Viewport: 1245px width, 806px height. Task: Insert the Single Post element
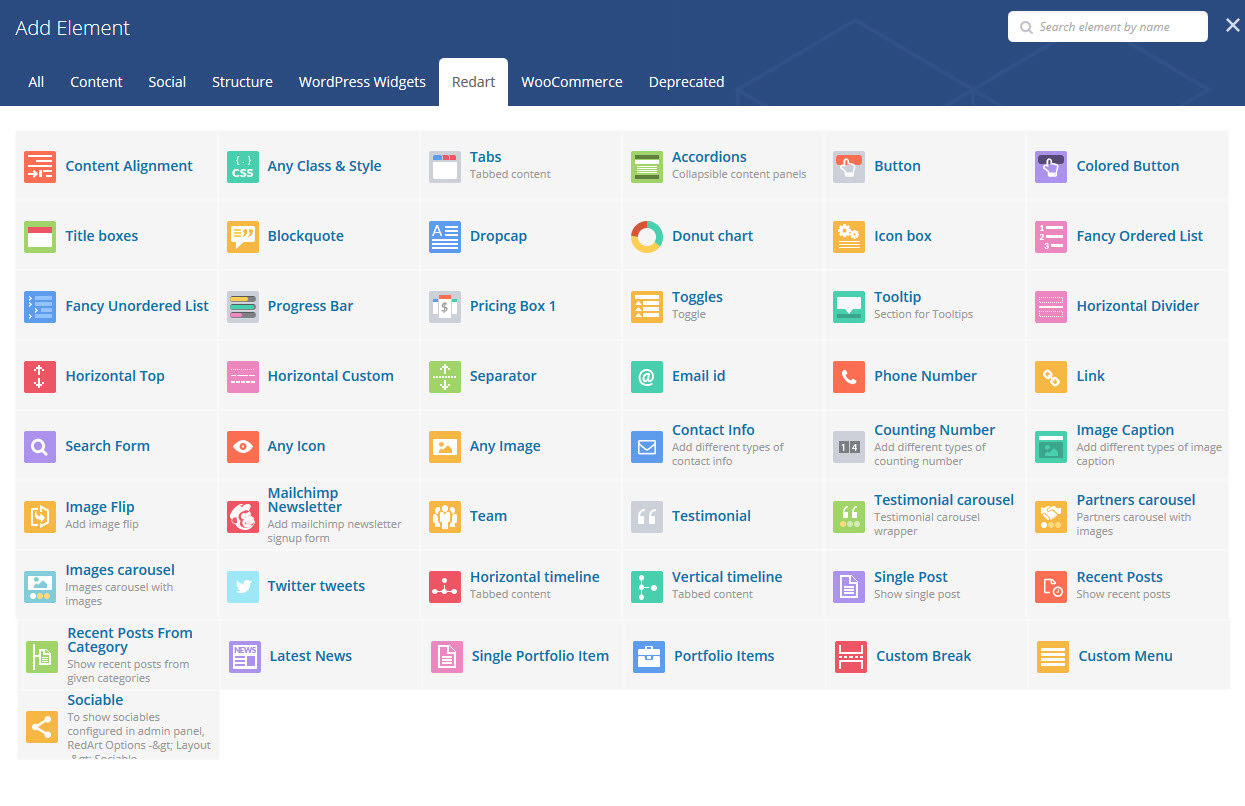(925, 587)
